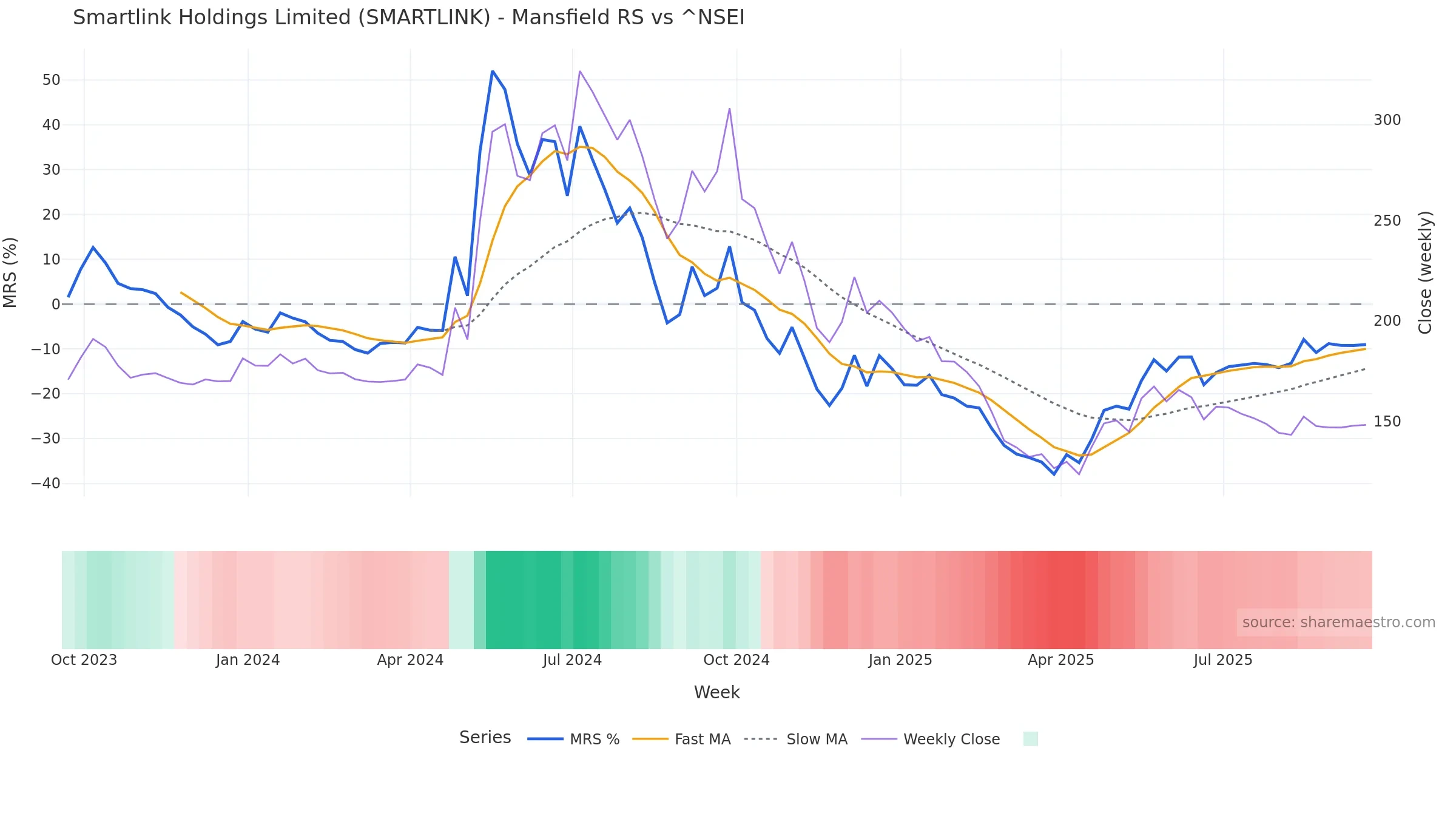The height and width of the screenshot is (819, 1456).
Task: Toggle the MRS % legend entry
Action: 573,739
